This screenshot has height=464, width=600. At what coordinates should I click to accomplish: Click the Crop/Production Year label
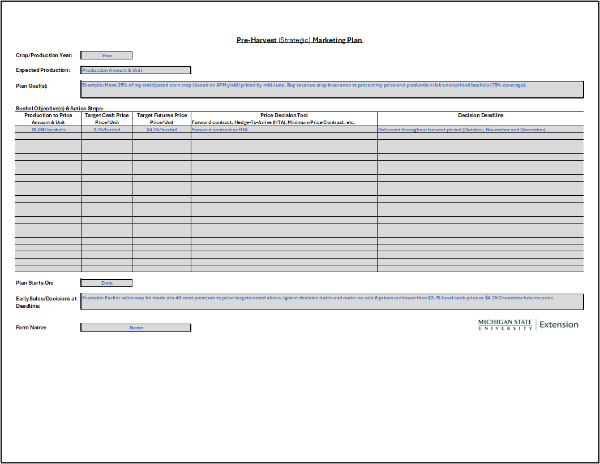click(44, 55)
